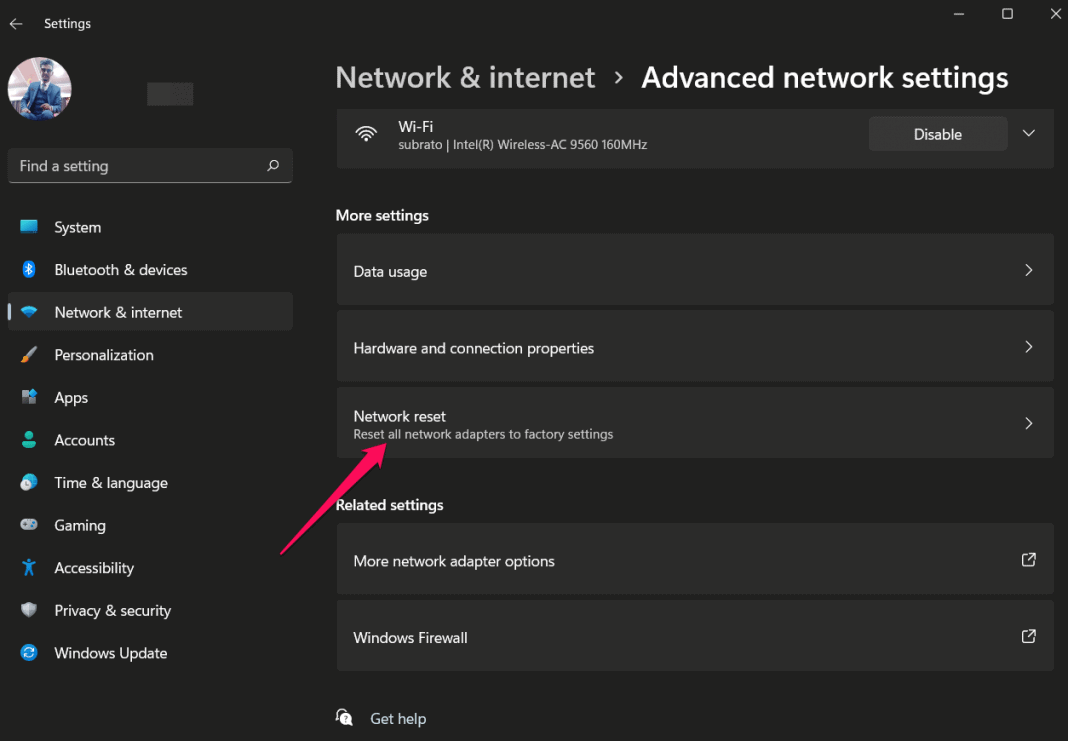
Task: Click the back arrow icon in Settings
Action: [16, 24]
